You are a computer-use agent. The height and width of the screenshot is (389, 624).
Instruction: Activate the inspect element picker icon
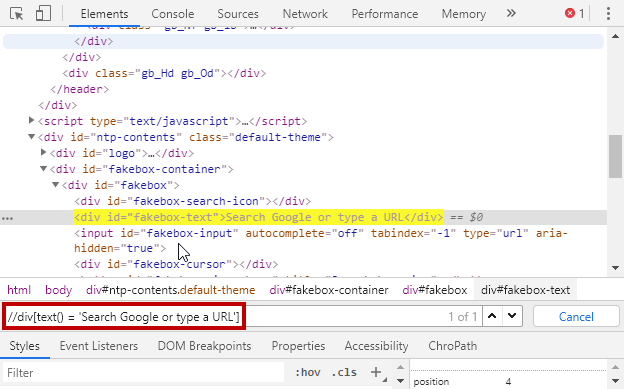[x=17, y=14]
